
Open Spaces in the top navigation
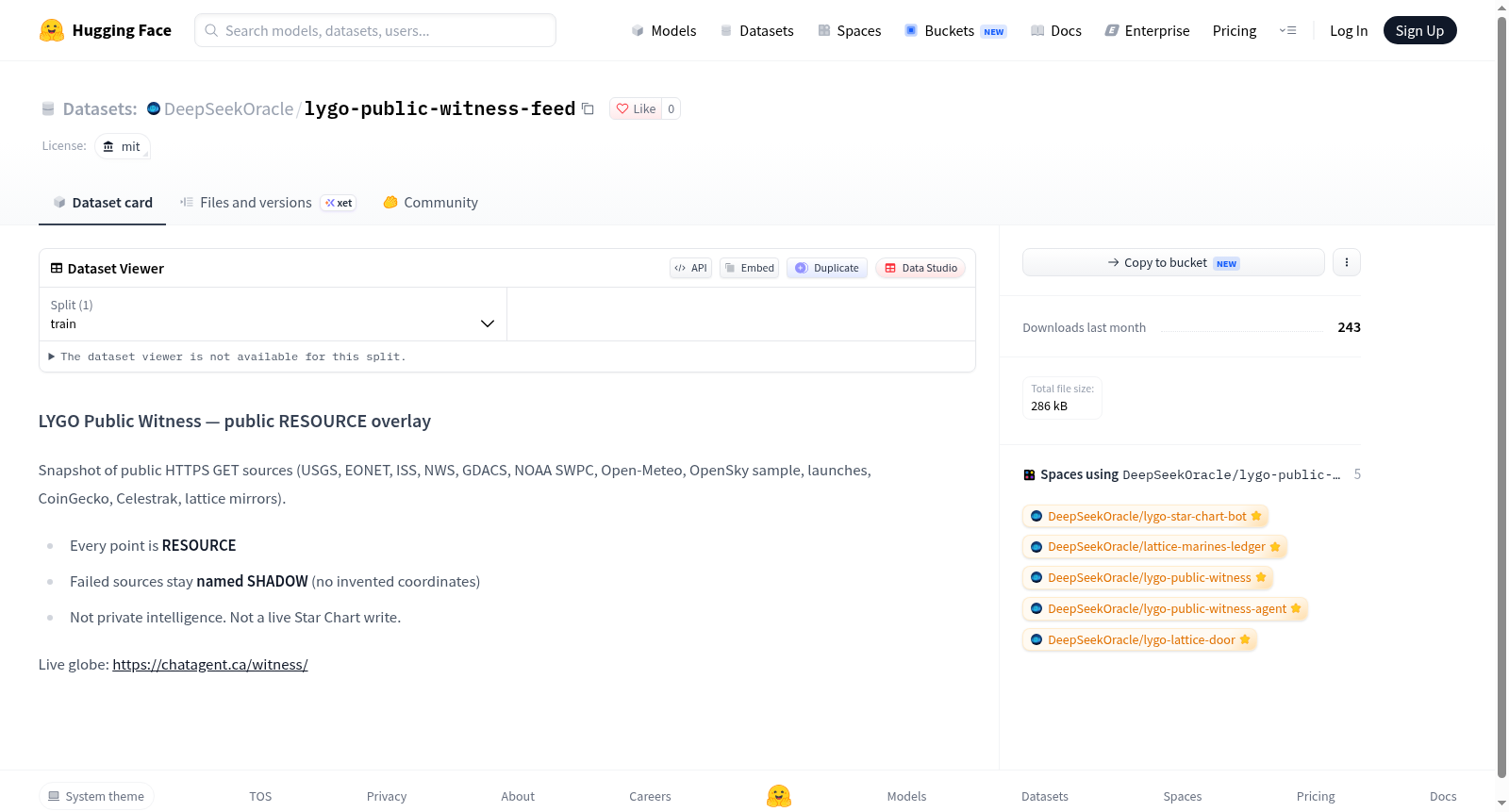(x=849, y=30)
